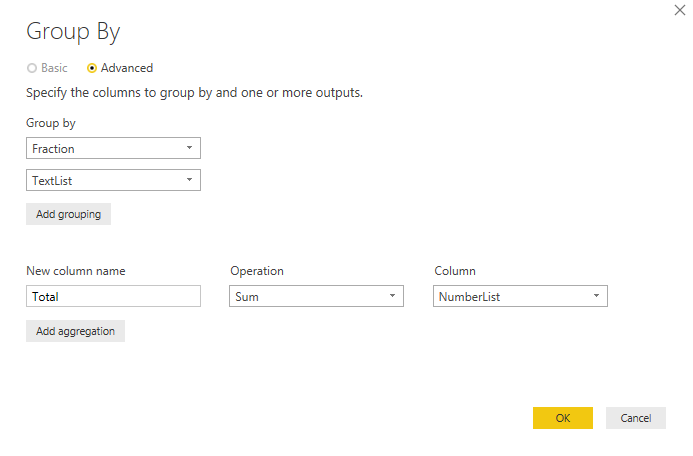This screenshot has width=693, height=456.
Task: Click the 'New column name' label
Action: [x=76, y=271]
